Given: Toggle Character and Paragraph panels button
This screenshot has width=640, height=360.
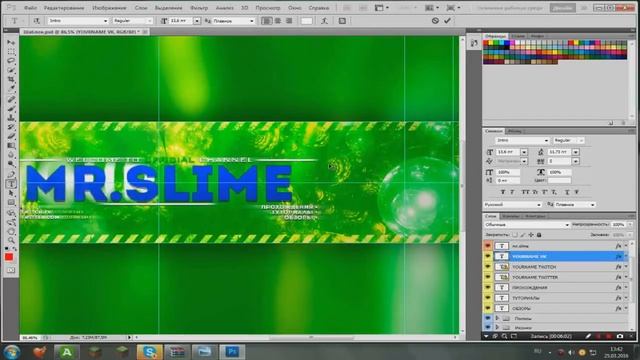Looking at the screenshot, I should pyautogui.click(x=342, y=21).
